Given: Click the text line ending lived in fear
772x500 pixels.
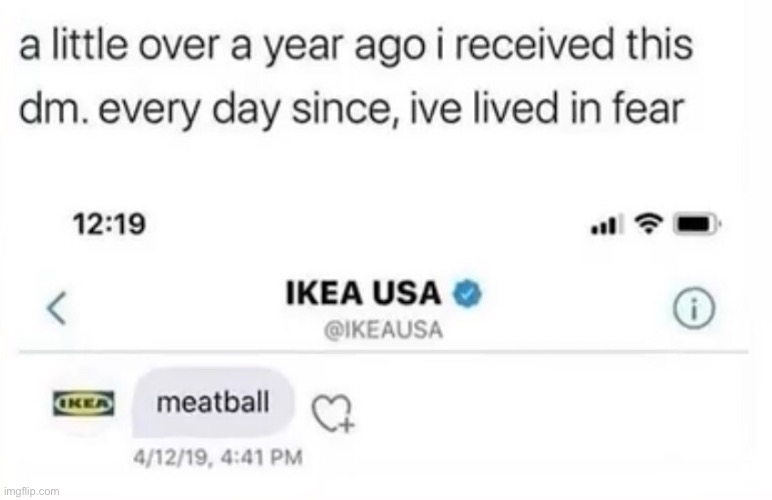Looking at the screenshot, I should click(352, 109).
